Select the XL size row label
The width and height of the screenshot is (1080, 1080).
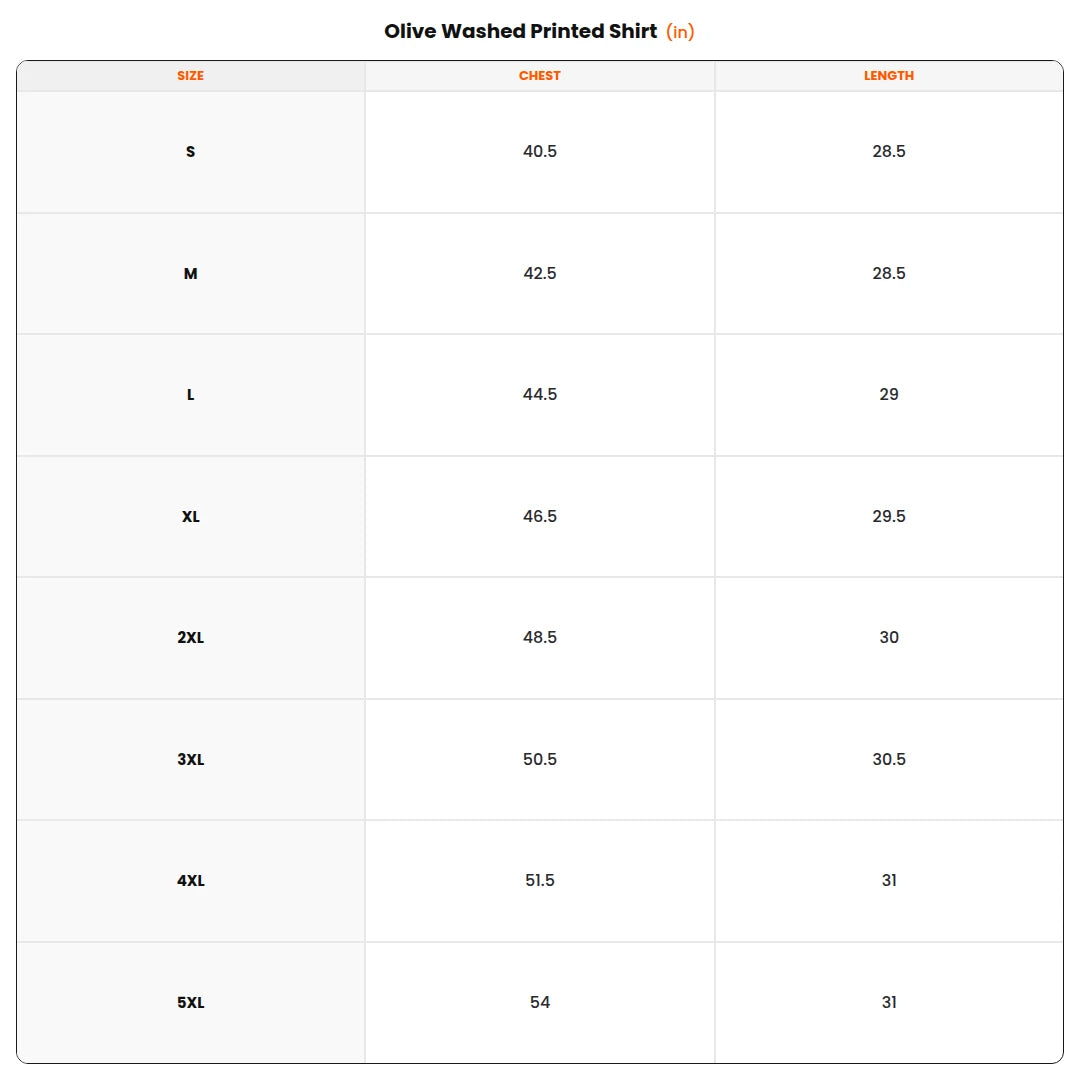coord(190,517)
